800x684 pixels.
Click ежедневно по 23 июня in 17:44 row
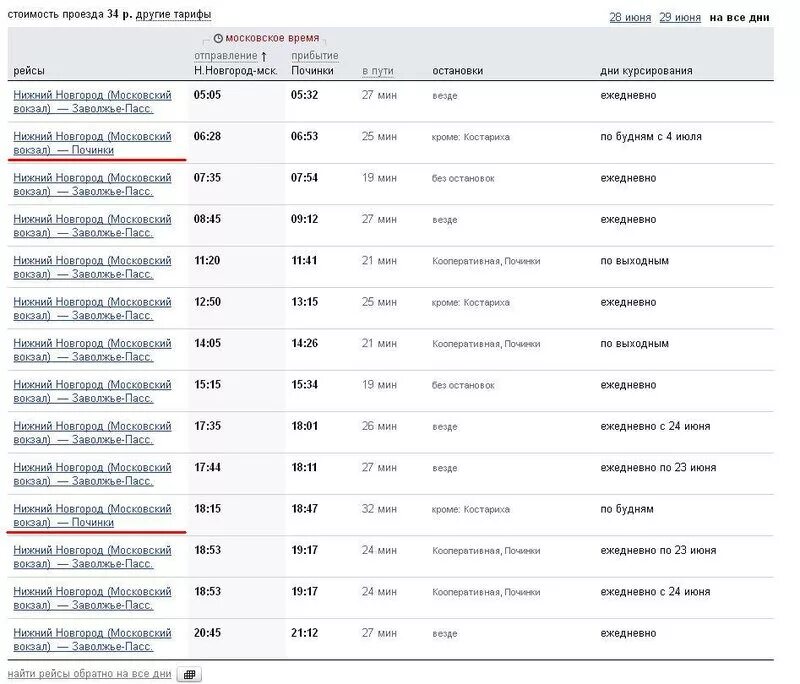[658, 467]
